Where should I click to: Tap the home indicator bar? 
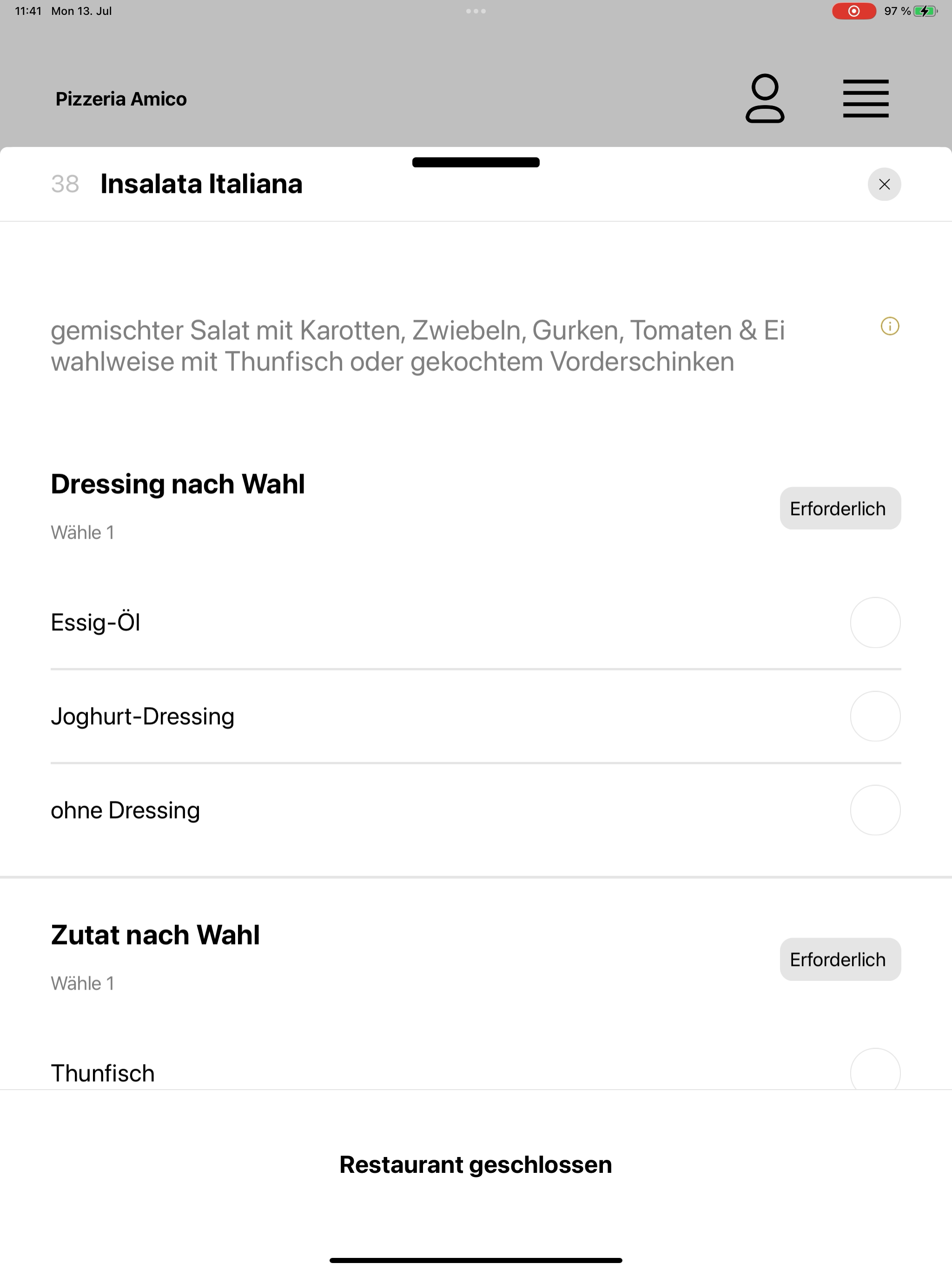pos(476,1260)
